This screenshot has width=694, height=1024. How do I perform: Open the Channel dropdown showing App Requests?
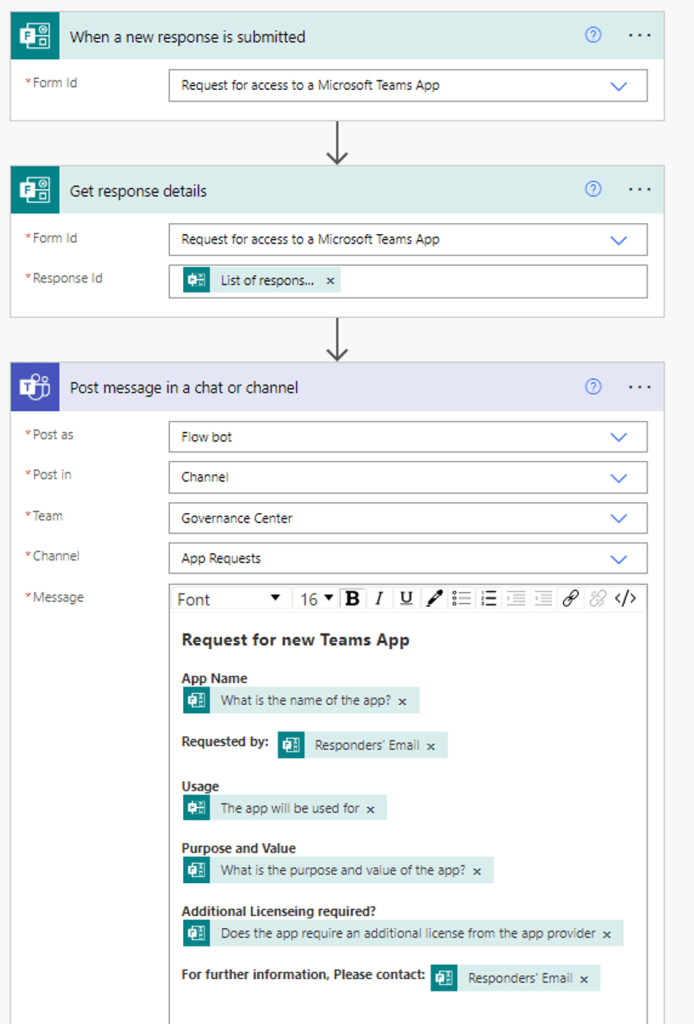pos(618,559)
